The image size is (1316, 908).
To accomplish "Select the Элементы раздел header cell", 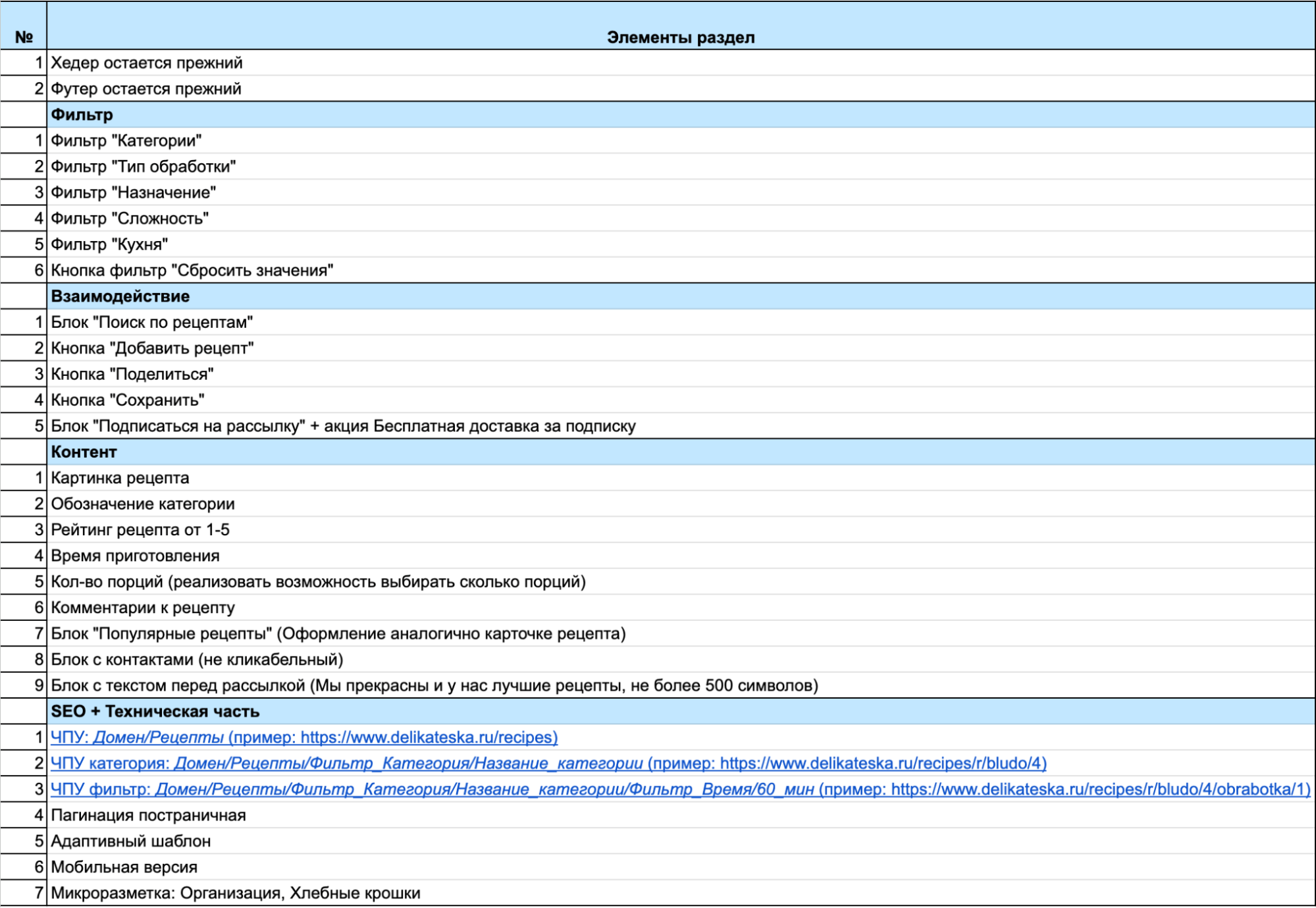I will (680, 38).
